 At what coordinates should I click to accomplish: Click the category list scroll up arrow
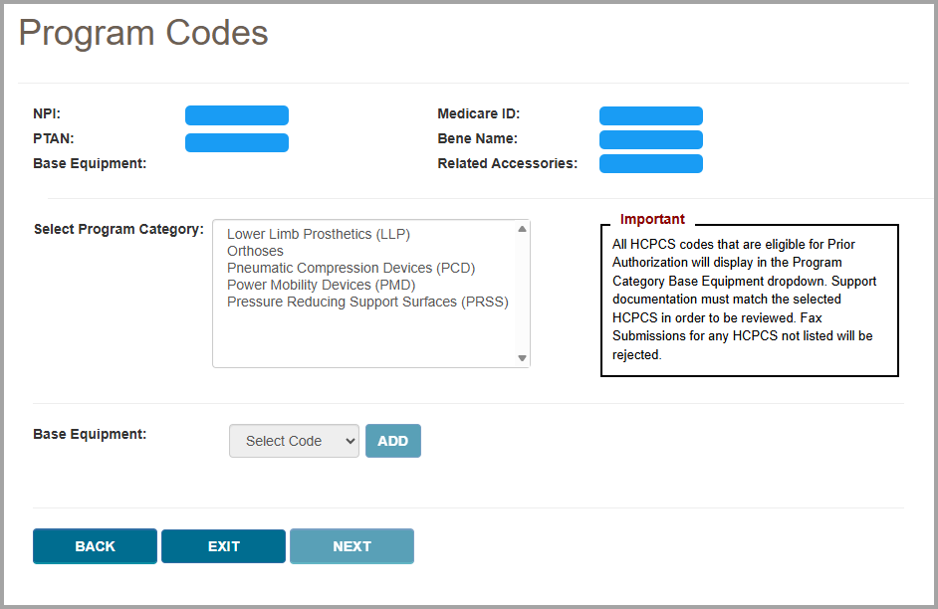[522, 229]
